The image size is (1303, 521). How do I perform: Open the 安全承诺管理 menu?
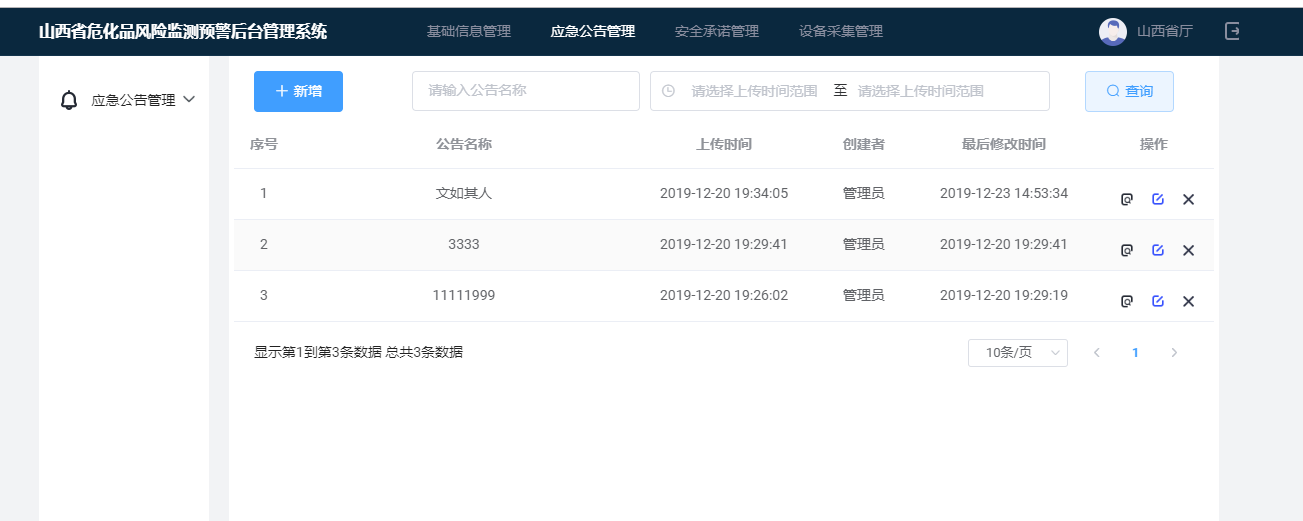pos(717,32)
